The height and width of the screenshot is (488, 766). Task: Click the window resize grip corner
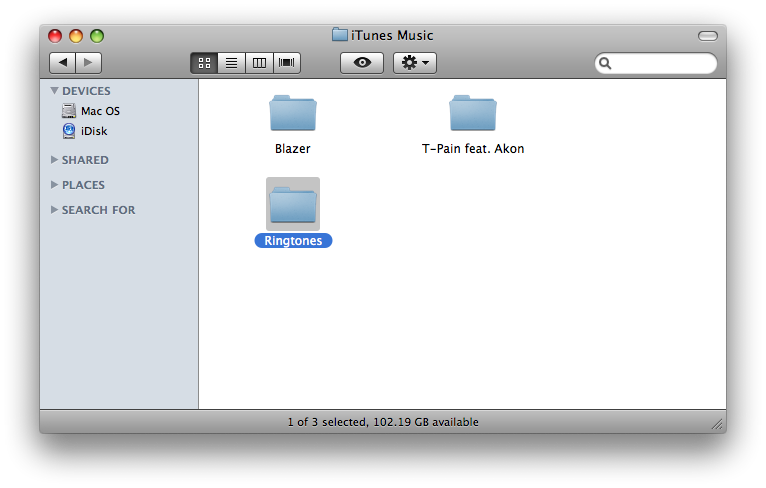718,424
